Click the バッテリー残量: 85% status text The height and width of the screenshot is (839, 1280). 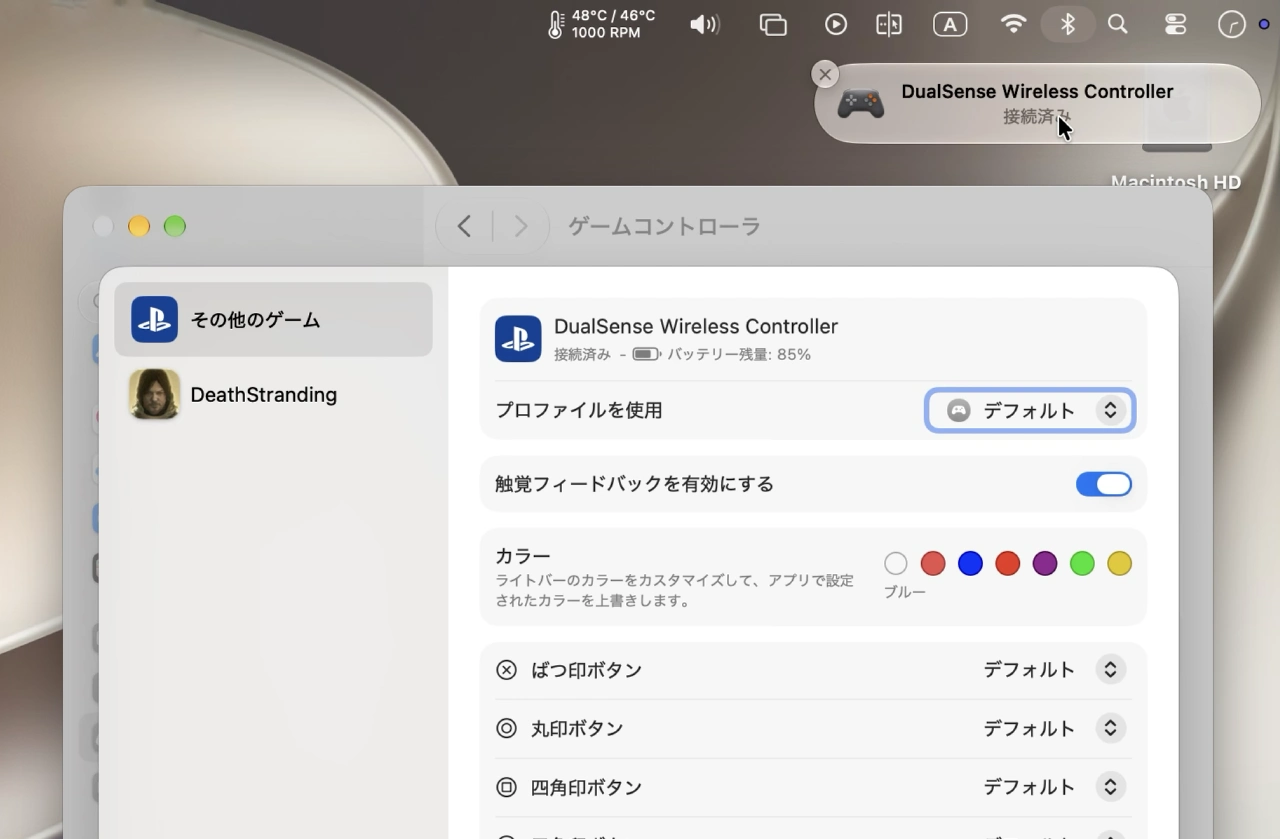pyautogui.click(x=739, y=354)
